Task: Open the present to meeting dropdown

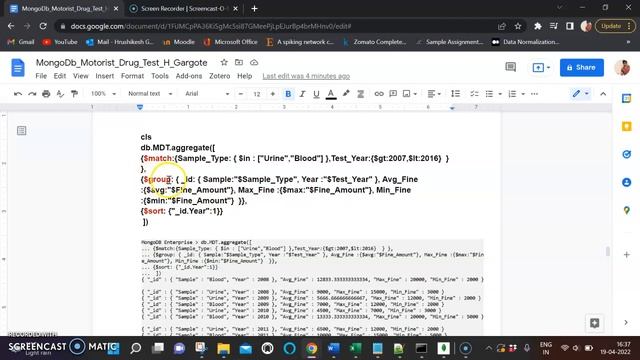Action: coord(542,67)
